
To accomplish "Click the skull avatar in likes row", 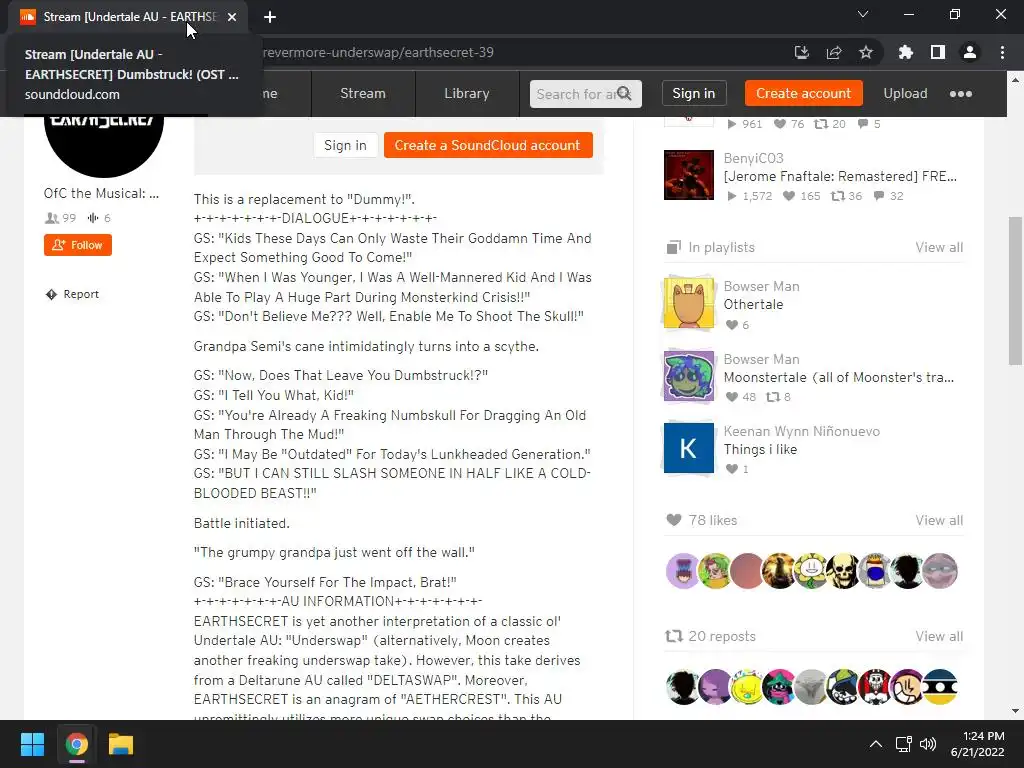I will pos(843,571).
